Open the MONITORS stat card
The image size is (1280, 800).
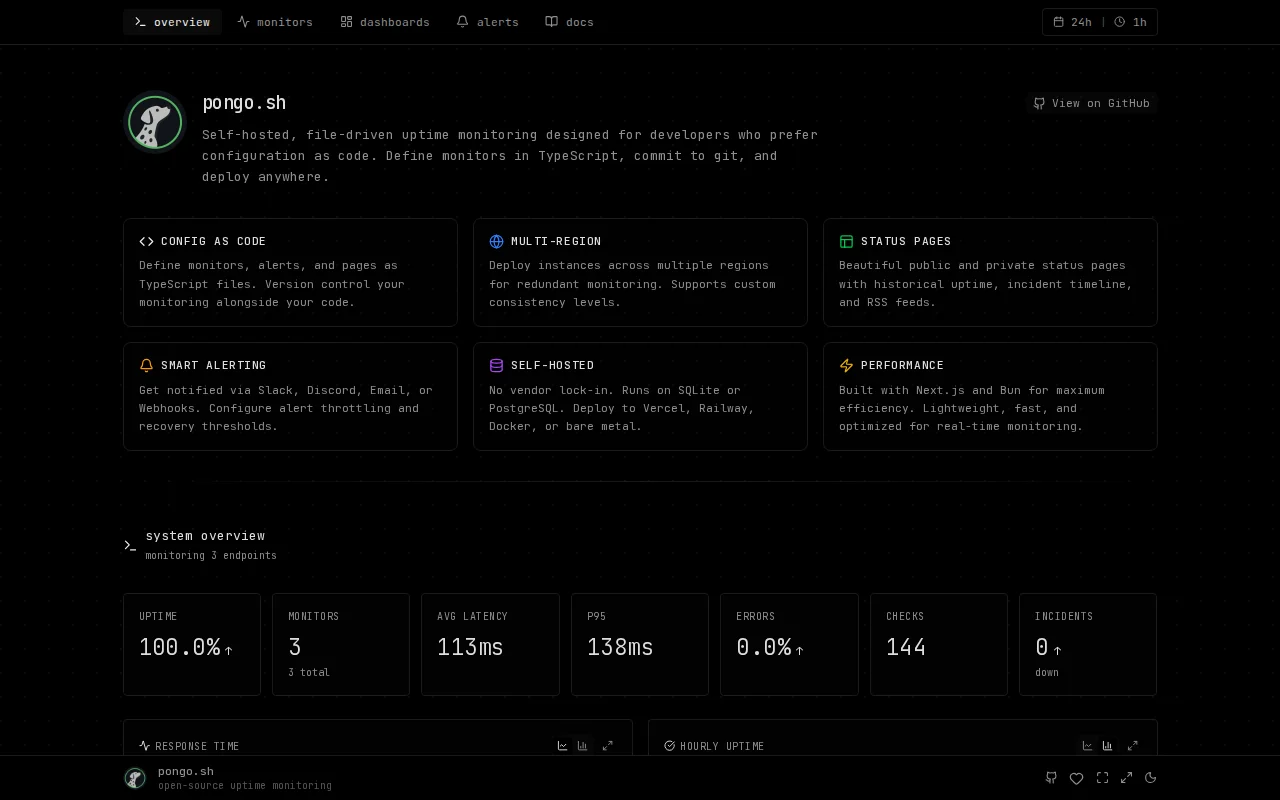coord(341,644)
